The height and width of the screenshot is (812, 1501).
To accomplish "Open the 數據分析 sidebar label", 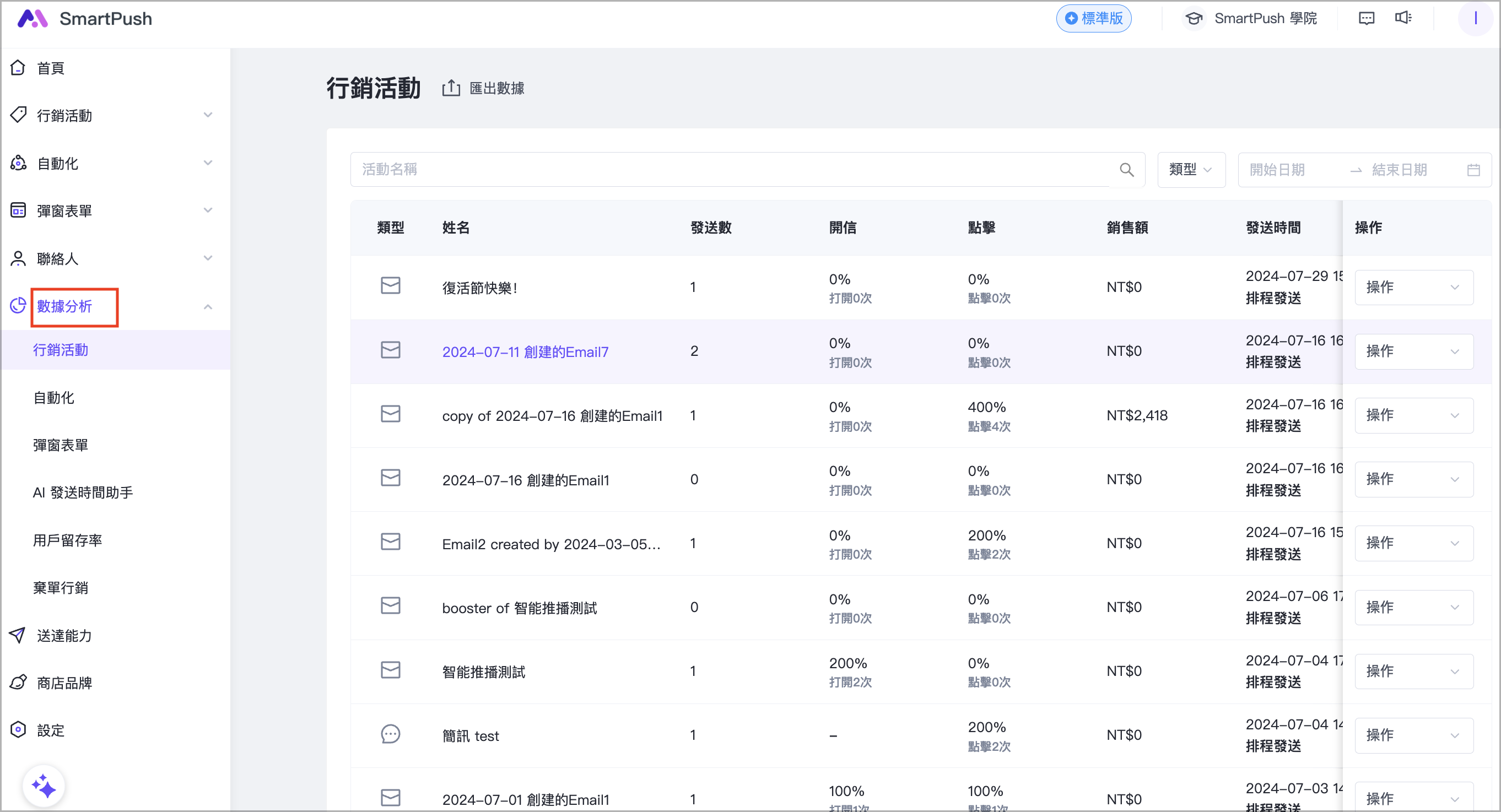I will click(x=64, y=306).
